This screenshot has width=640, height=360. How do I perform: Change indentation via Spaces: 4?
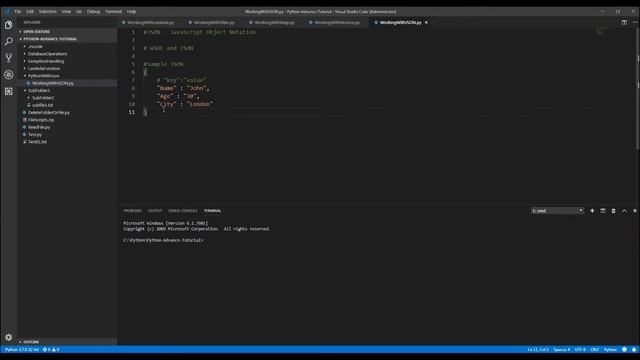pyautogui.click(x=562, y=349)
